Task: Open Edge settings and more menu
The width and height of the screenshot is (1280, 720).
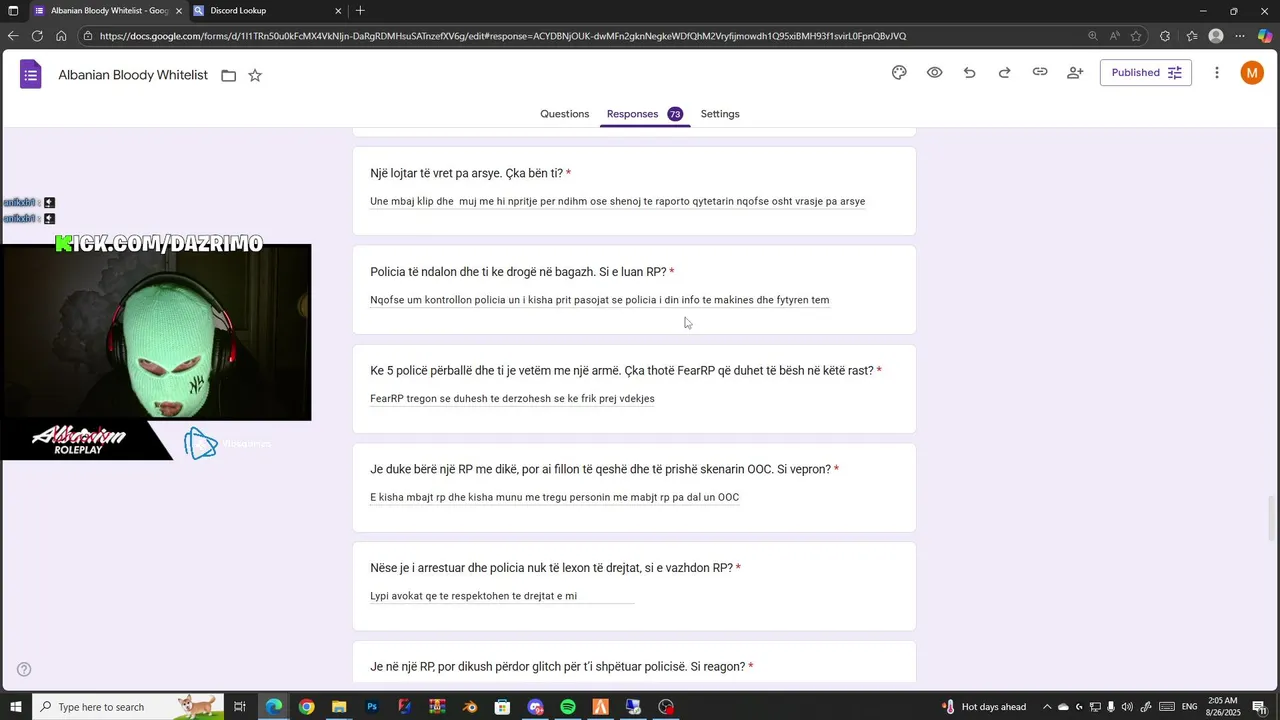Action: [x=1240, y=36]
